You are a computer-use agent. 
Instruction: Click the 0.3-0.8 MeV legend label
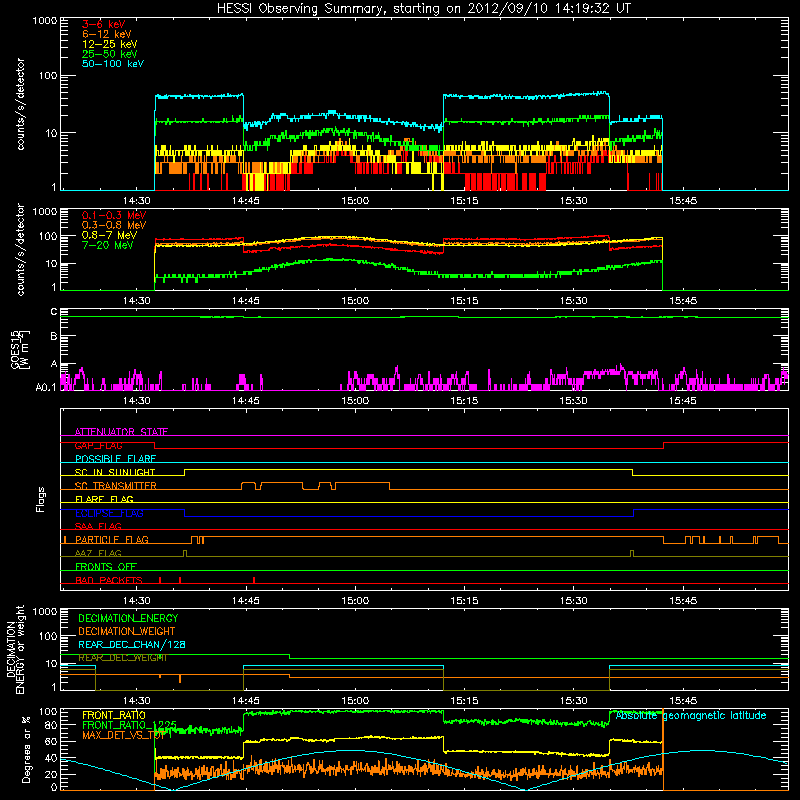point(114,225)
